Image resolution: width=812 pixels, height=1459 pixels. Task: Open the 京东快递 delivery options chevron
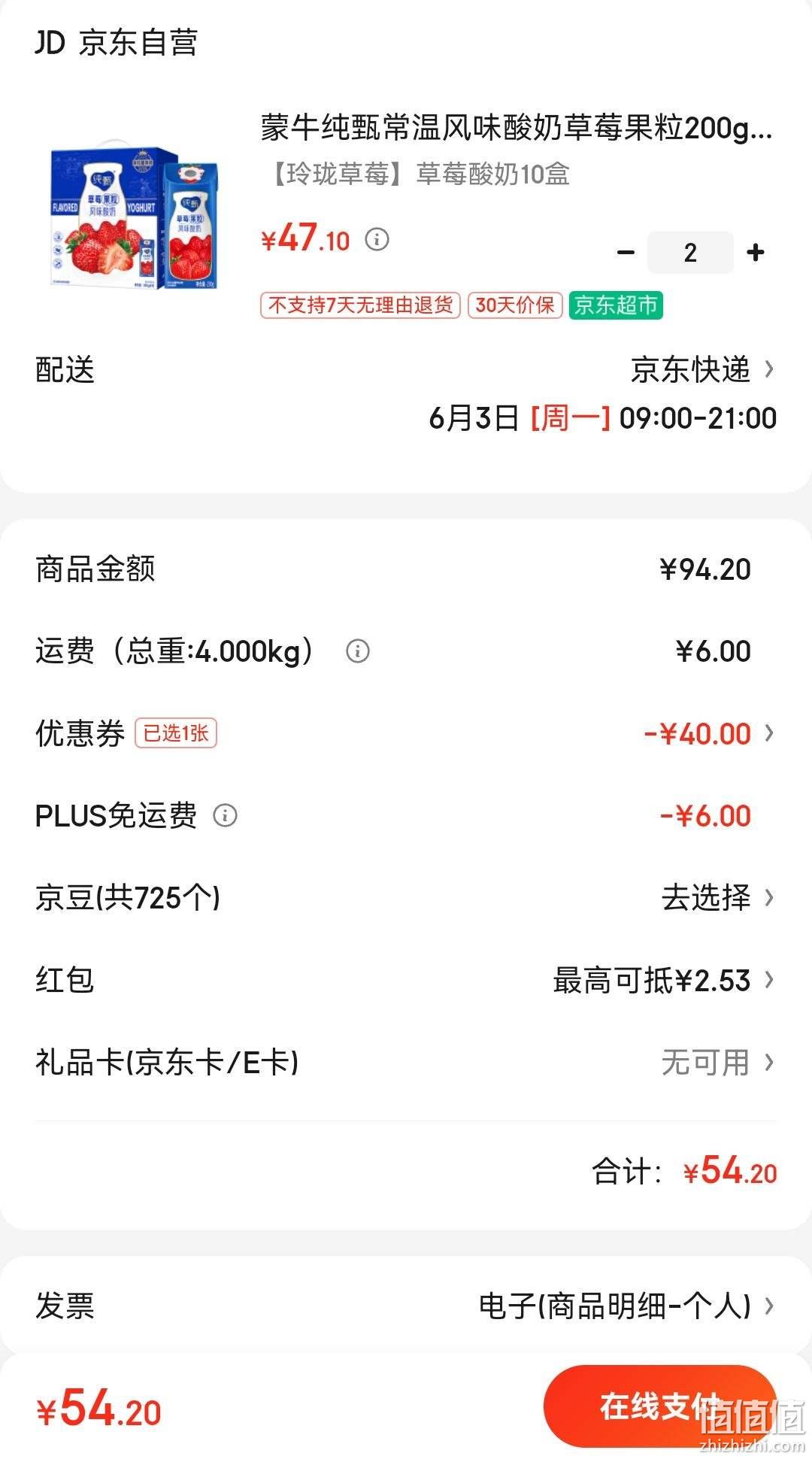[768, 369]
